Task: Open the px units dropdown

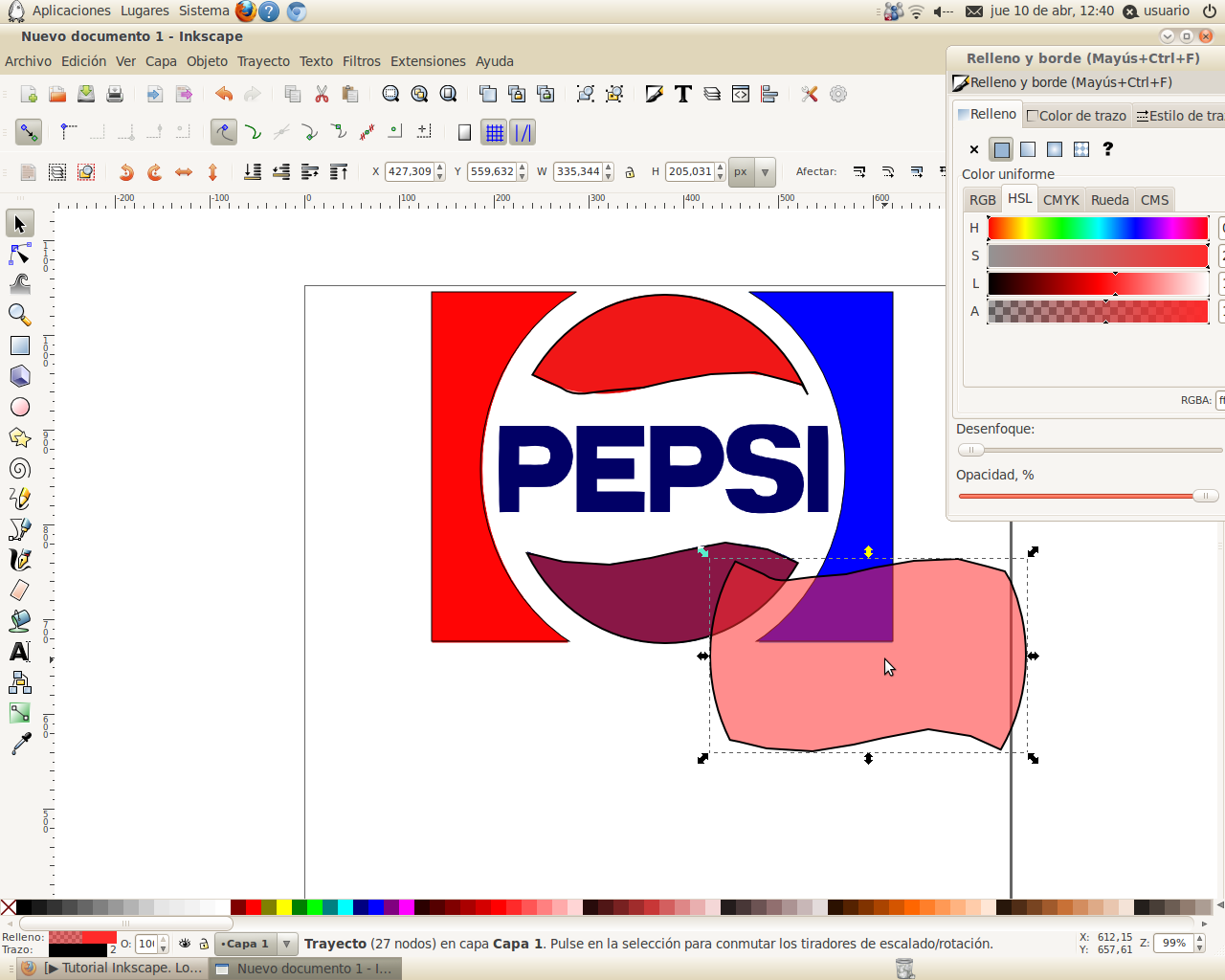Action: [x=752, y=171]
